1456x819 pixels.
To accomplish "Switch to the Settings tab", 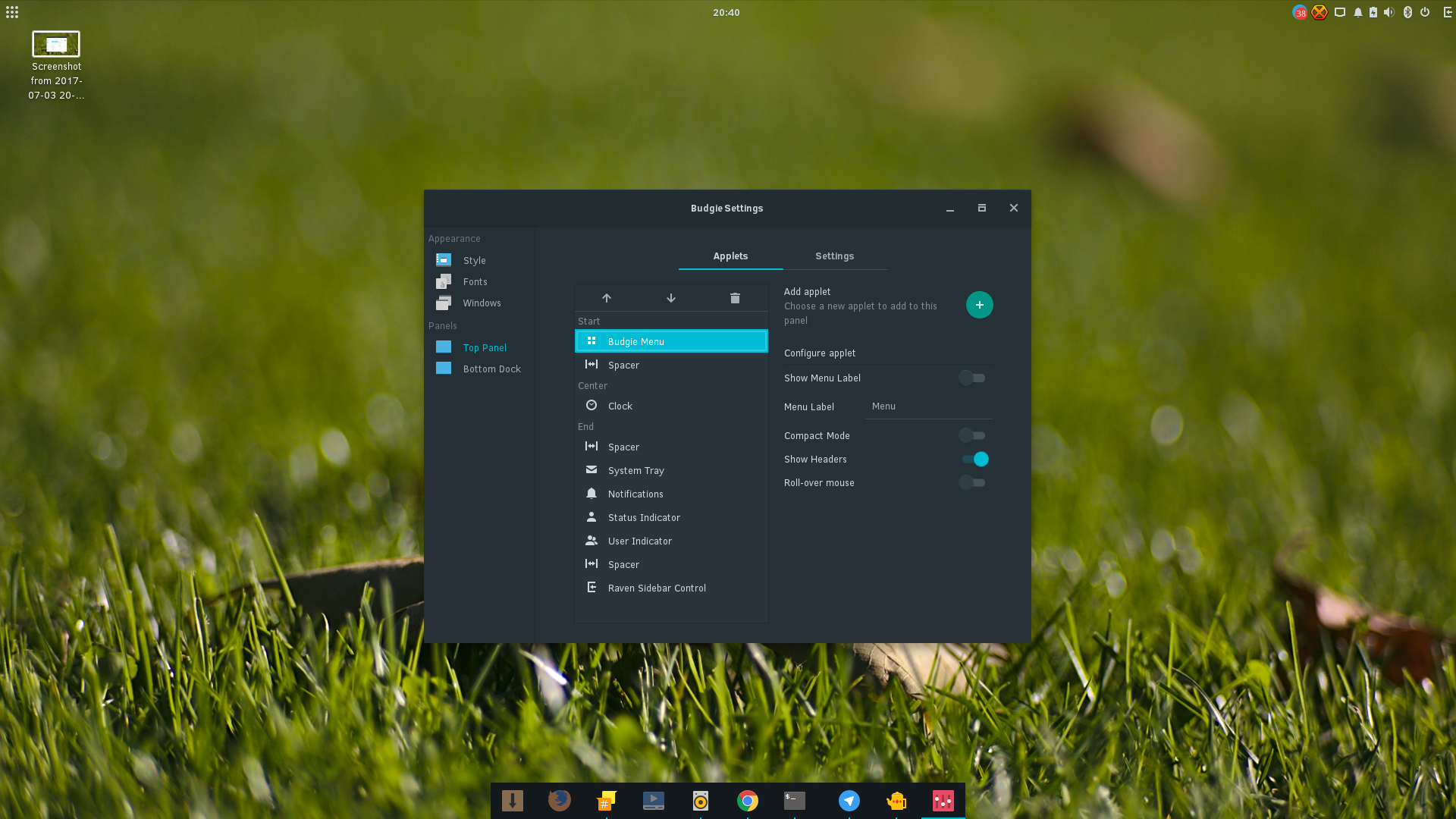I will (x=835, y=256).
